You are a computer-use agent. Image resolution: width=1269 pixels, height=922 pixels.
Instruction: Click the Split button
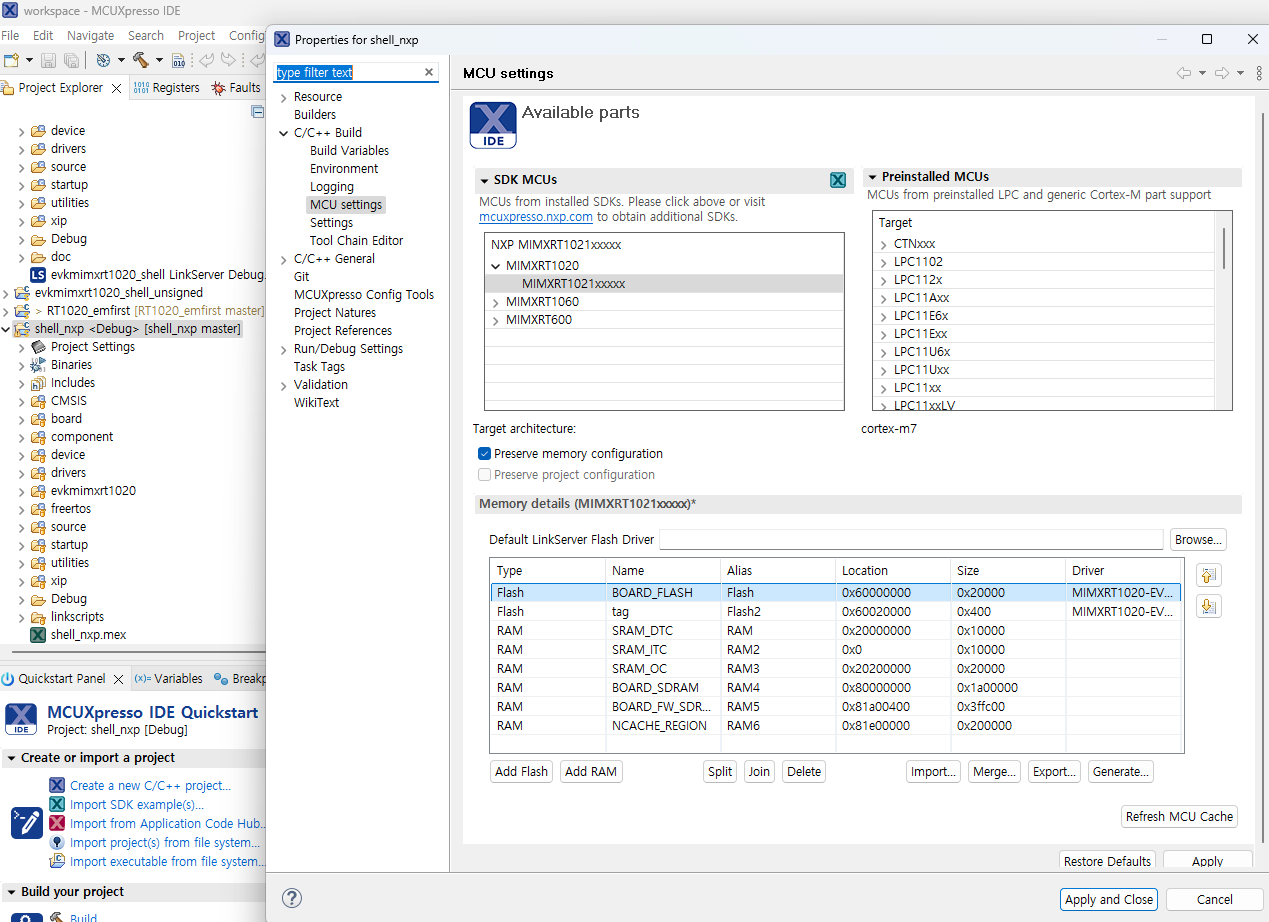[720, 772]
